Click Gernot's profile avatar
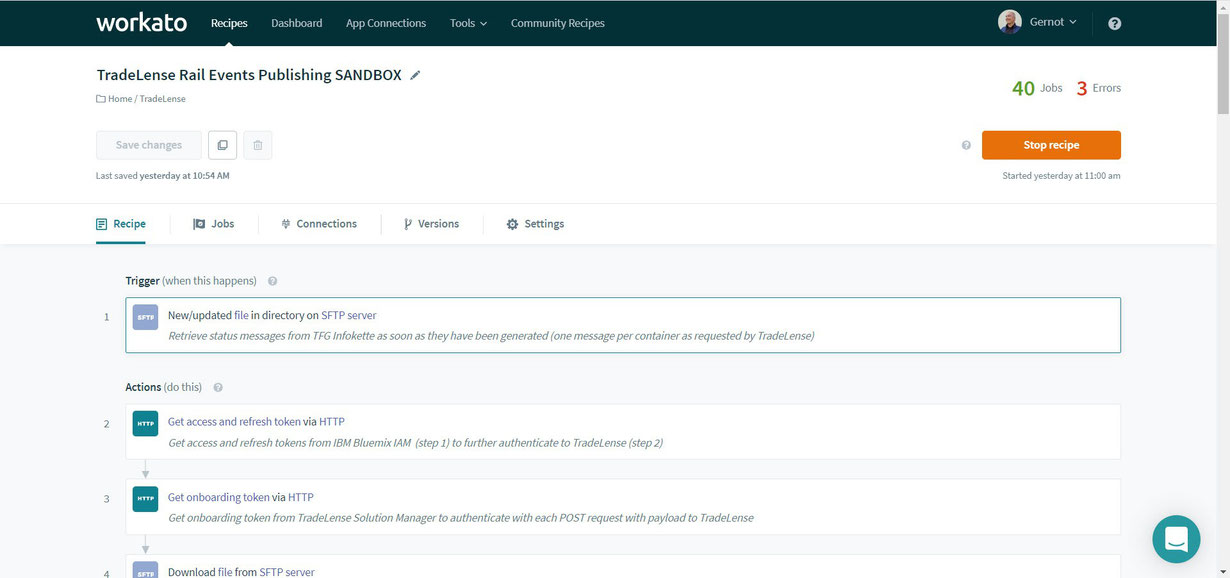The width and height of the screenshot is (1230, 578). 1009,22
